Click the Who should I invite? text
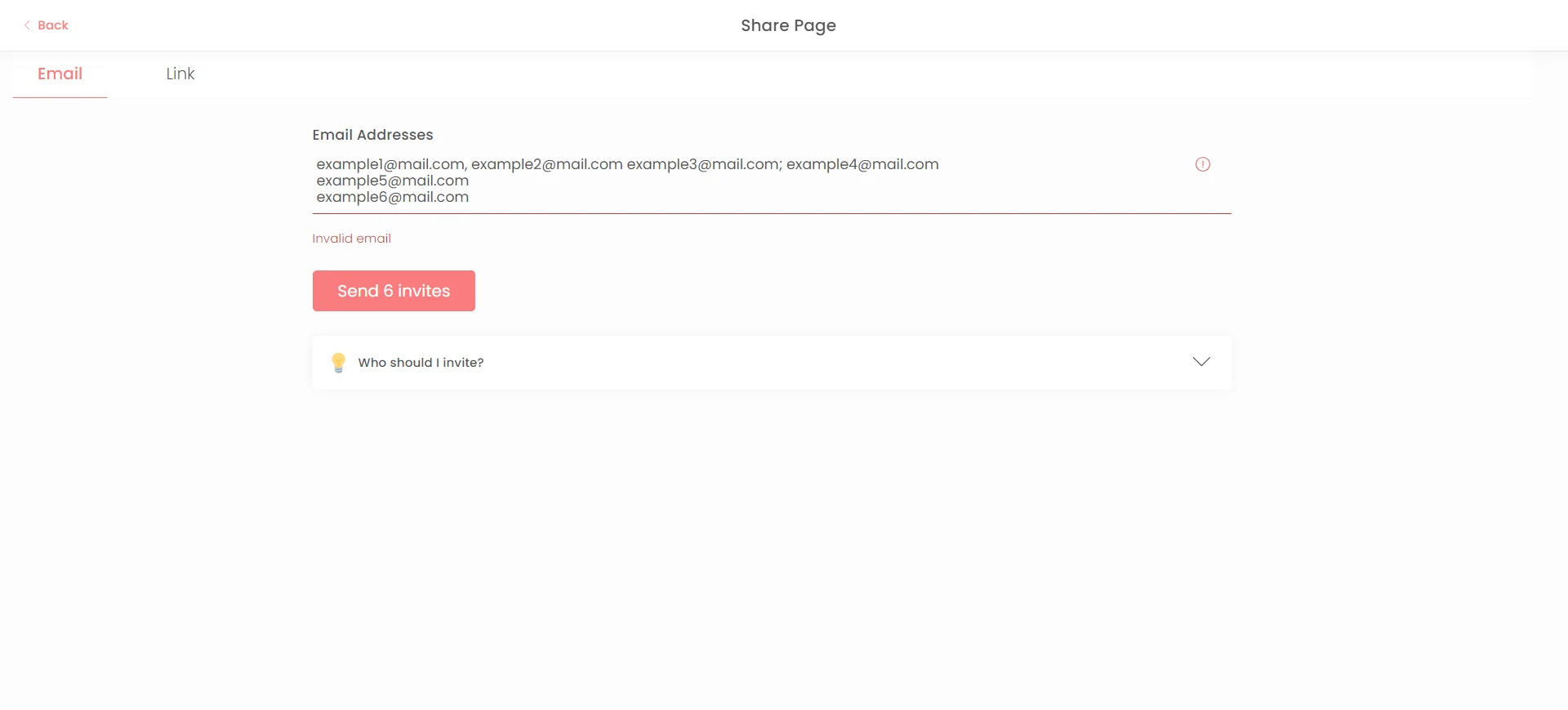 pos(421,363)
